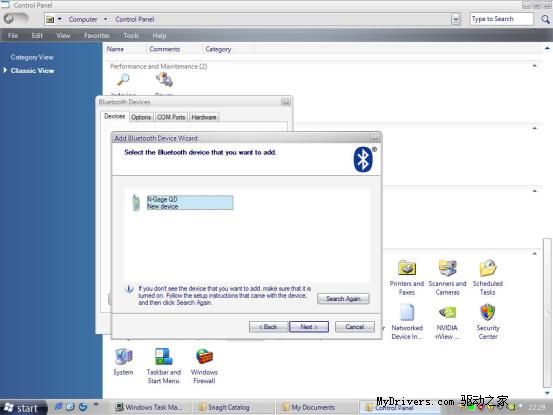
Task: Expand the Computer breadcrumb arrow
Action: [105, 19]
